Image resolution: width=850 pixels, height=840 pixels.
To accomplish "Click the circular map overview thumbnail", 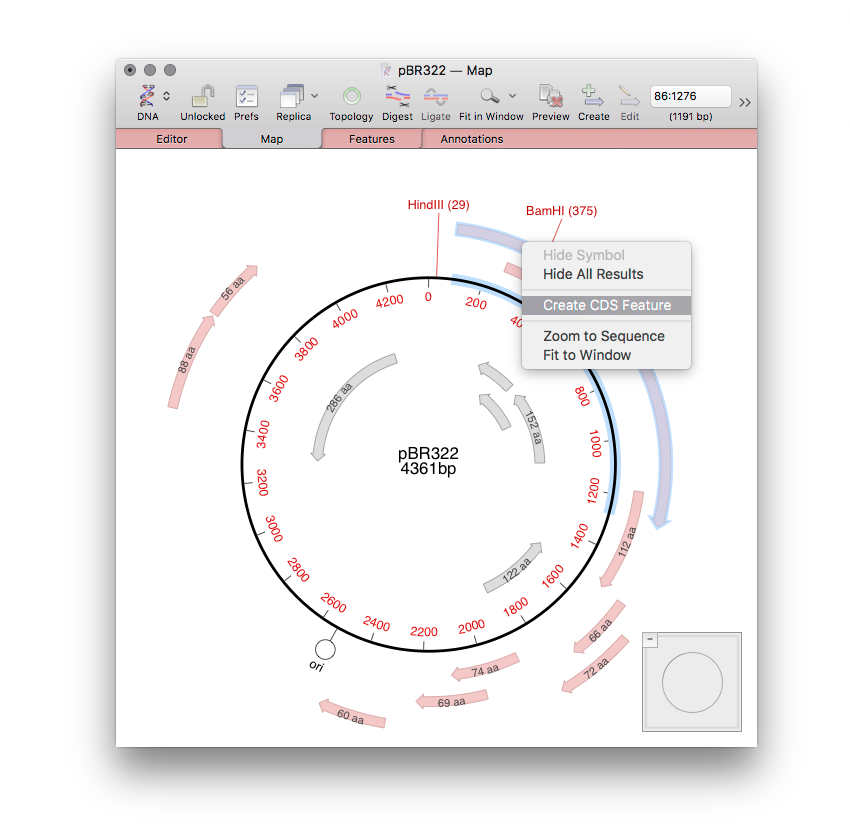I will coord(691,681).
